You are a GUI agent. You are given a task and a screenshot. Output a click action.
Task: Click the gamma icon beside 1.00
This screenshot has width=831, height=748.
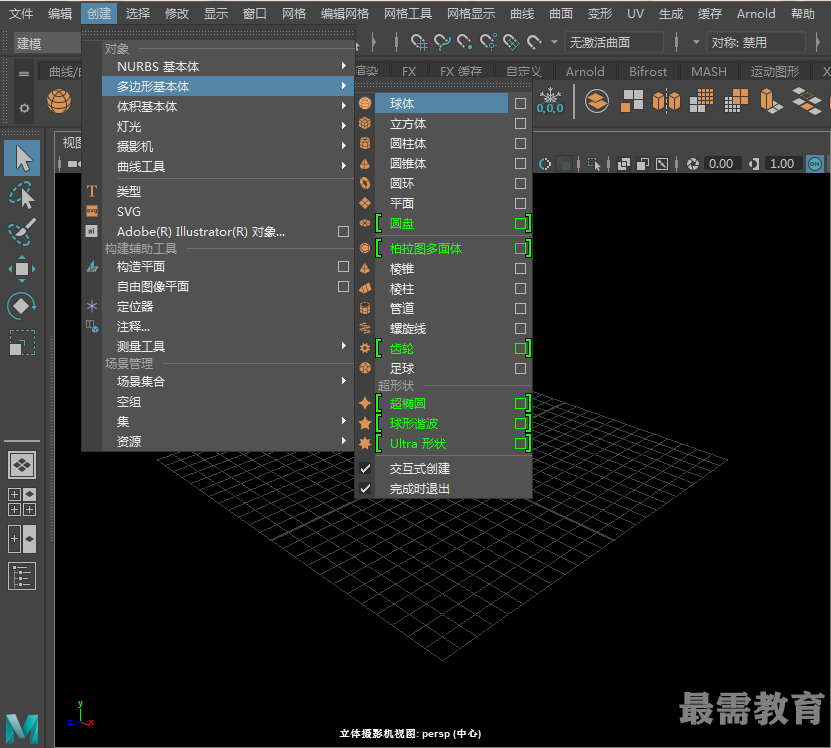(x=754, y=164)
